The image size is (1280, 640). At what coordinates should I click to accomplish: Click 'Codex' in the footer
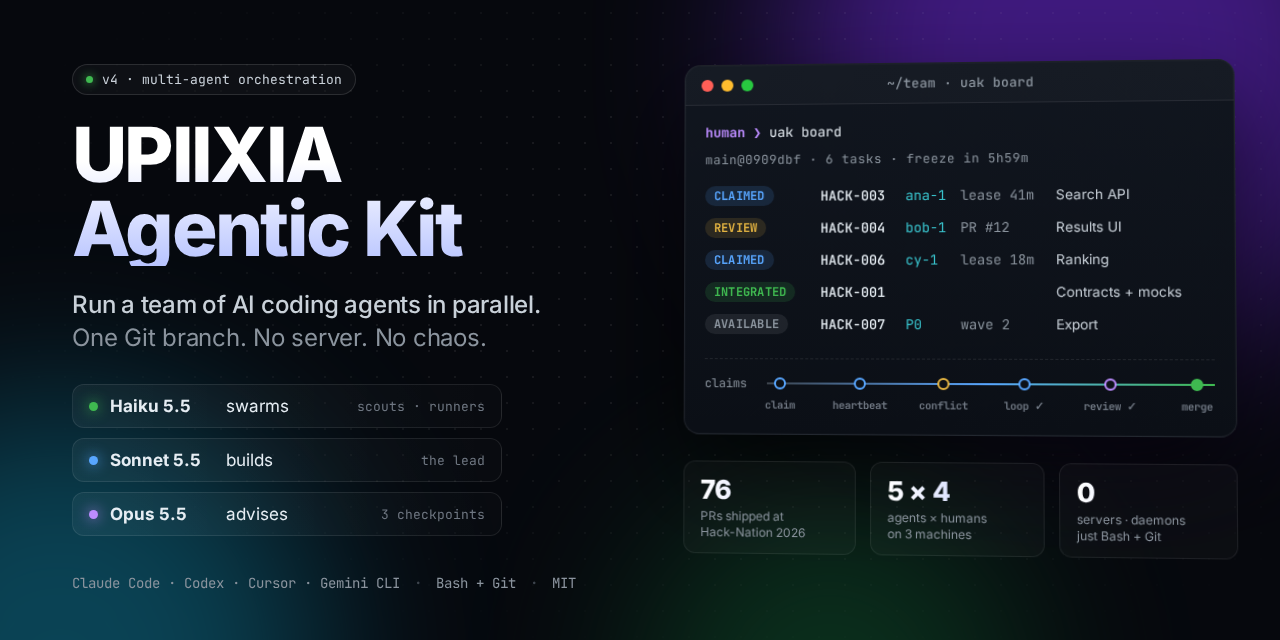pos(204,583)
